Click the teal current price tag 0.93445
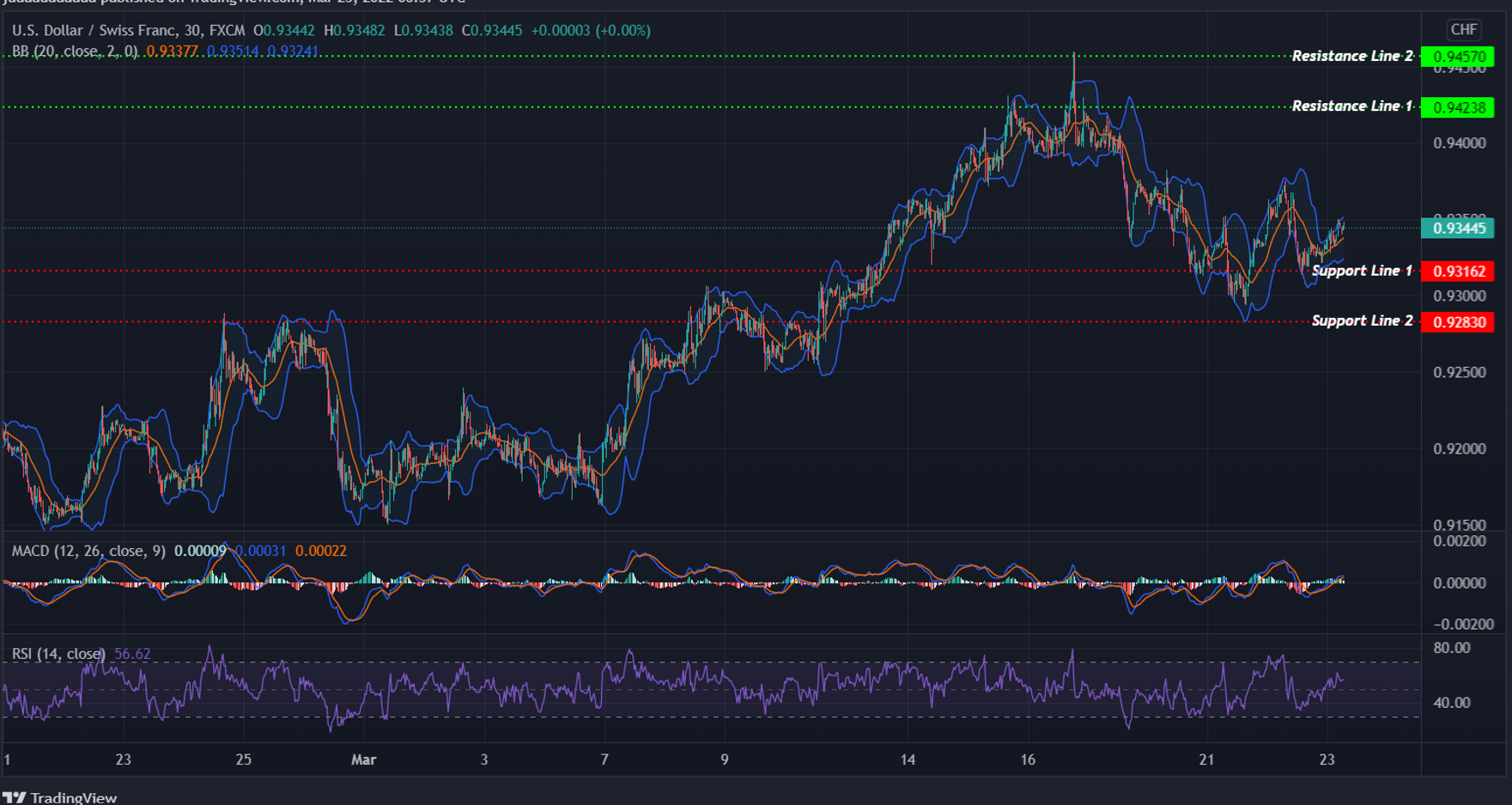The height and width of the screenshot is (805, 1512). pos(1459,229)
